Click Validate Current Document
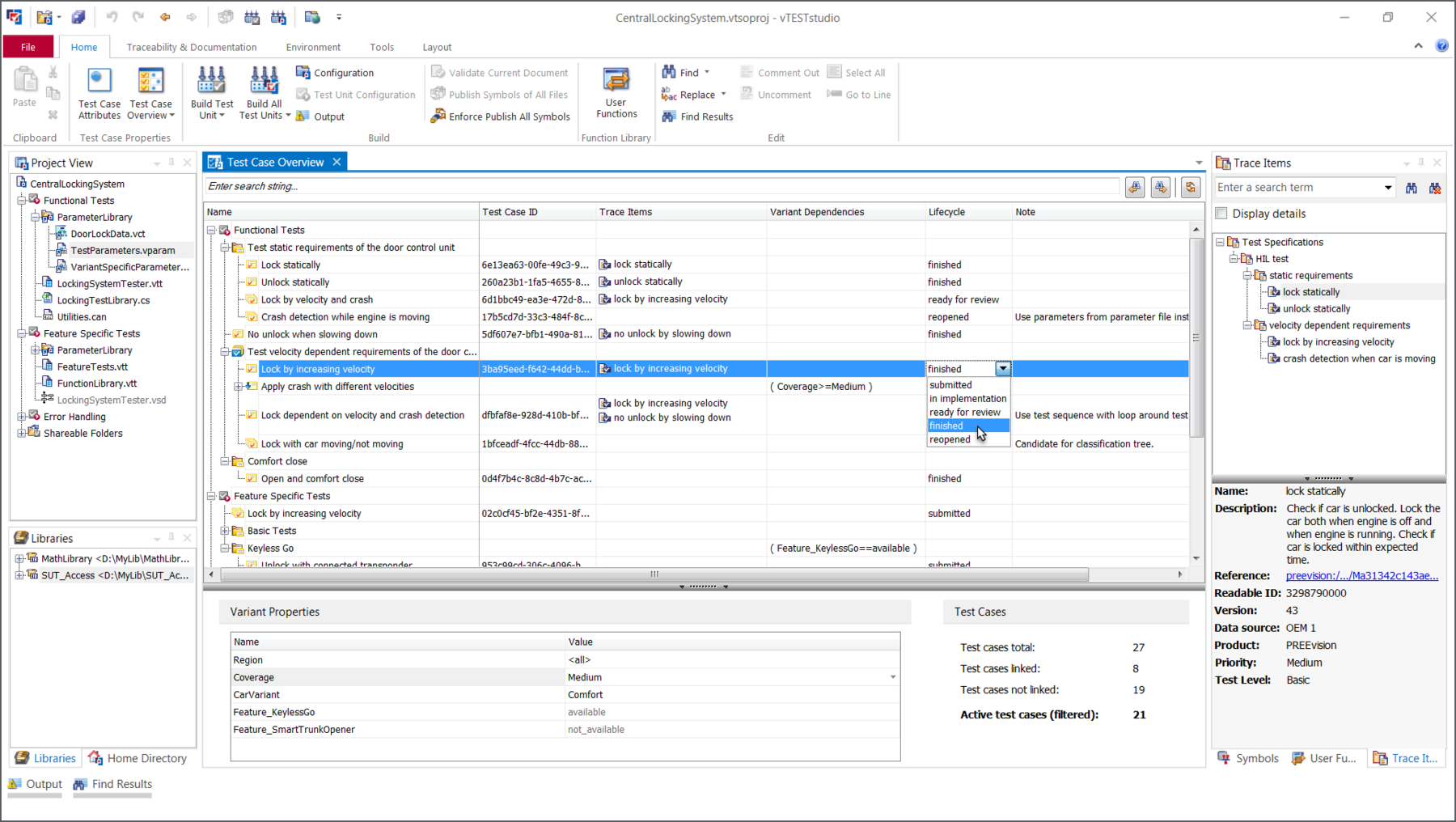The image size is (1456, 822). click(x=500, y=73)
